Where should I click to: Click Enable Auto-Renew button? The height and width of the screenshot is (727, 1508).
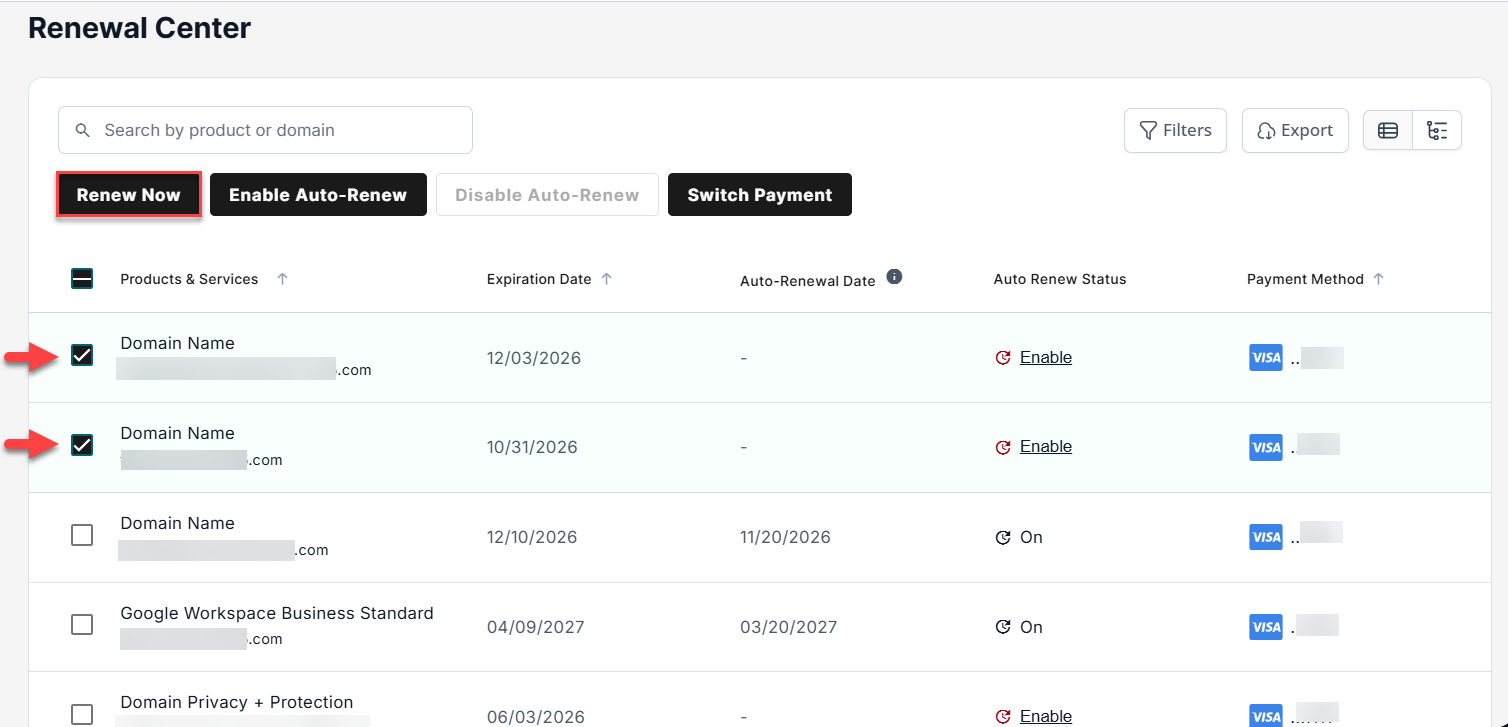click(318, 195)
